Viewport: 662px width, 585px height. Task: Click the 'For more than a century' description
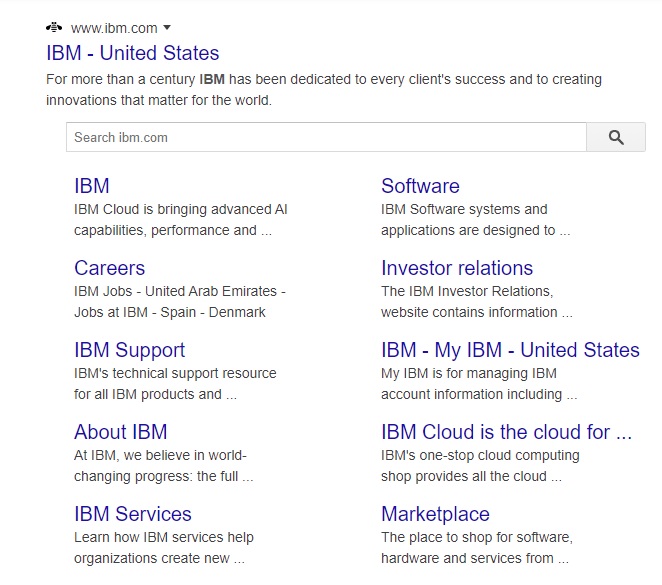tap(324, 90)
